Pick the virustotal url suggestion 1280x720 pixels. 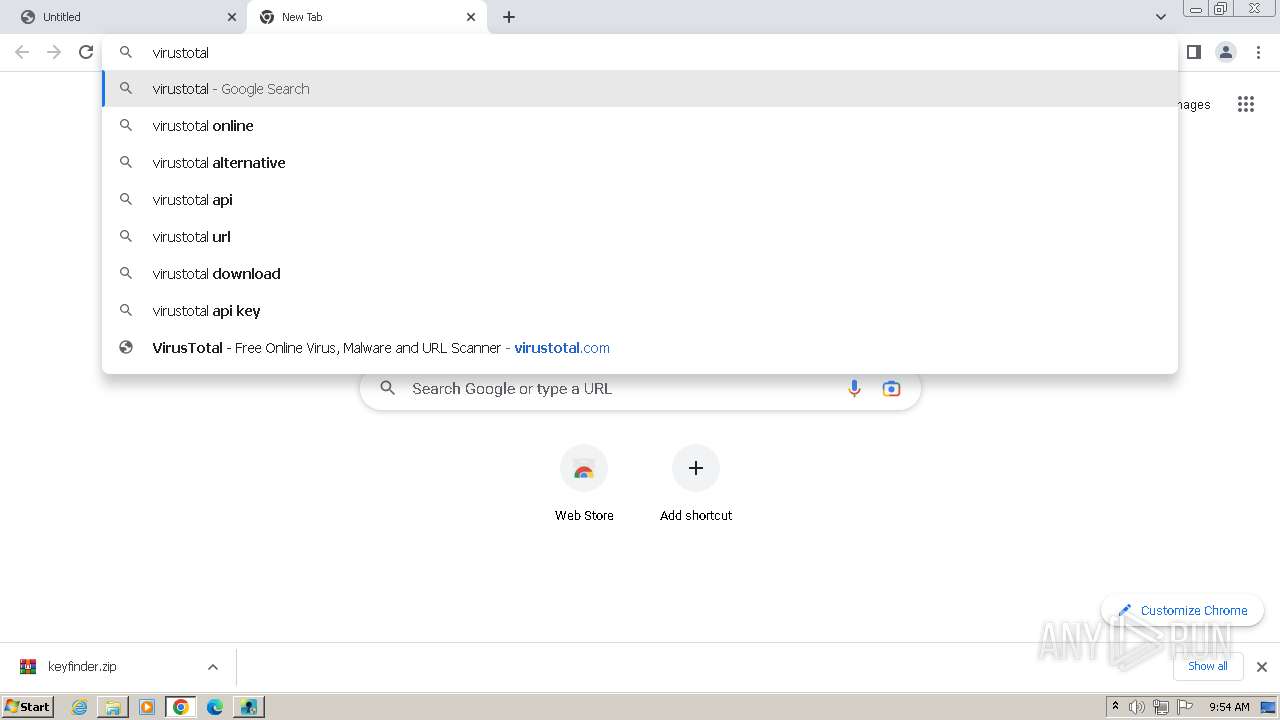click(x=640, y=237)
